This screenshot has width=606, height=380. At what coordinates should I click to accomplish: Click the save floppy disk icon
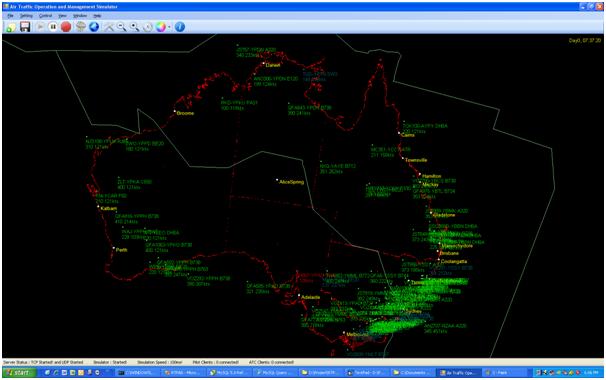(25, 27)
